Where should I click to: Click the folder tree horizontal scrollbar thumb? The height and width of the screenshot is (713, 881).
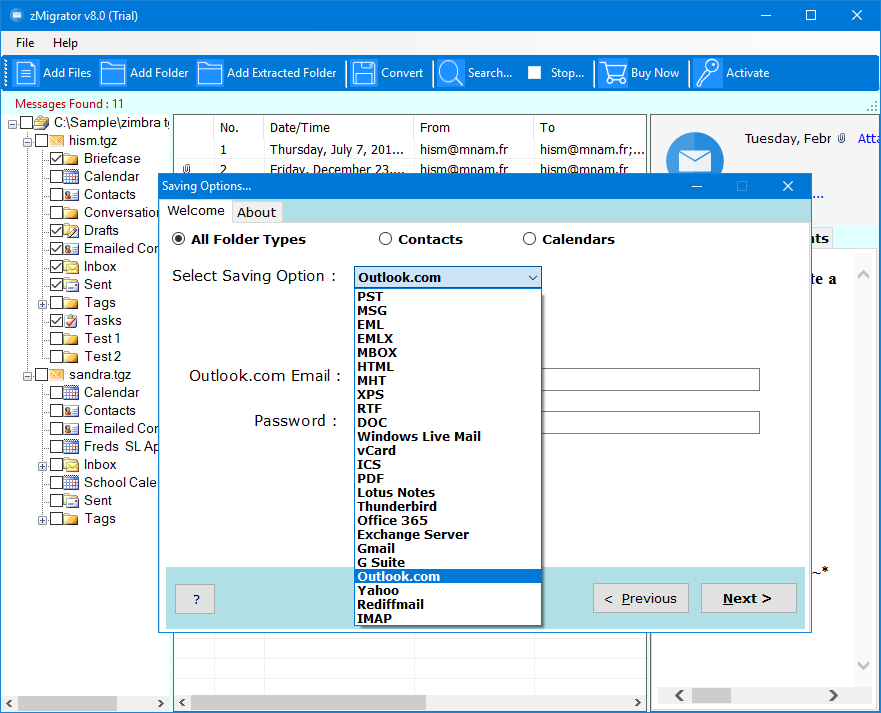pos(67,703)
